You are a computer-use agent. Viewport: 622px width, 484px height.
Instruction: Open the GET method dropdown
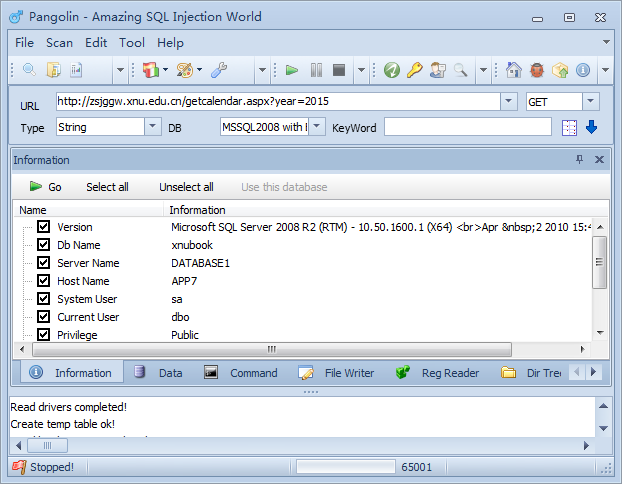[x=591, y=102]
